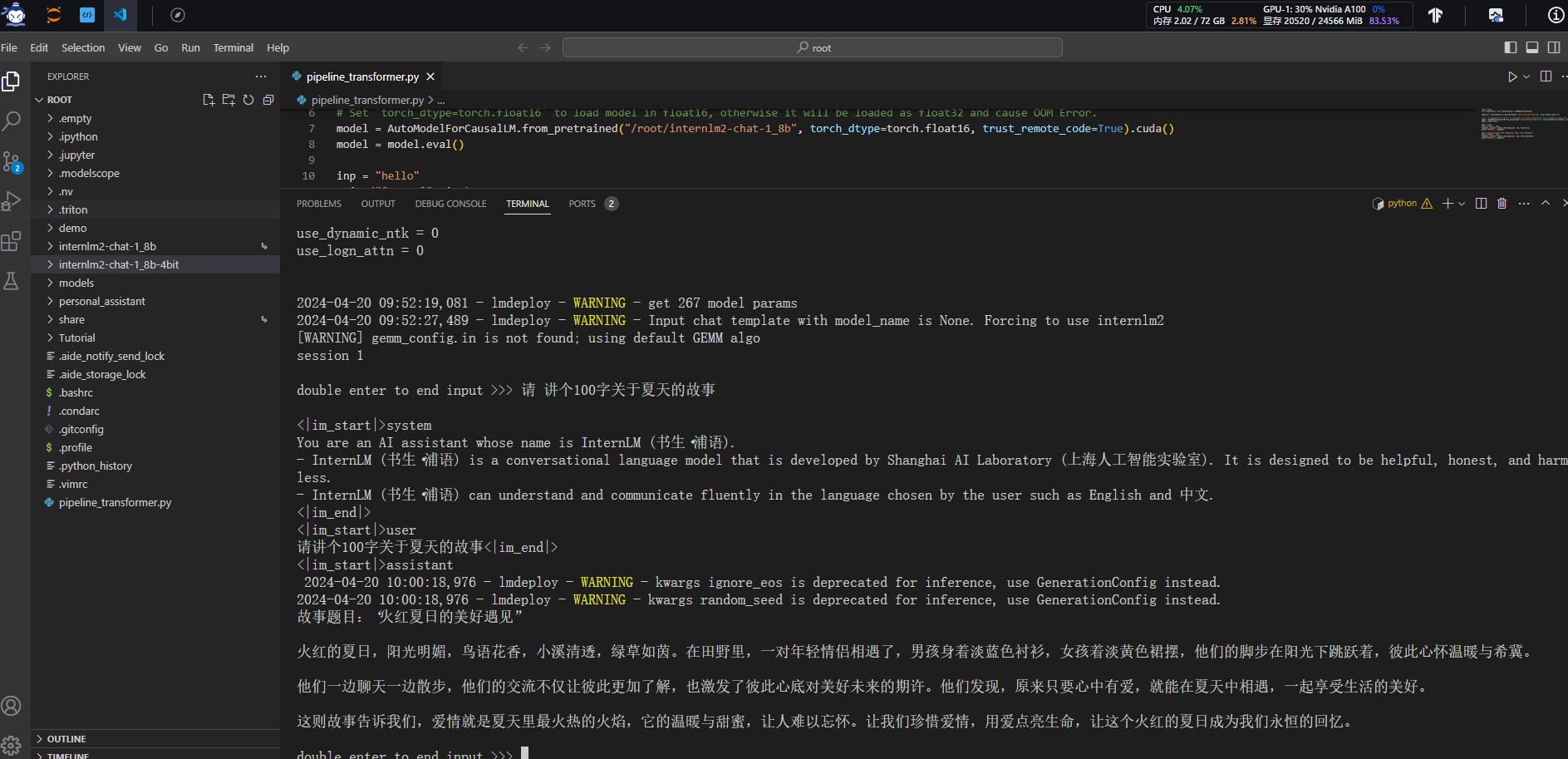Split the terminal pane
The width and height of the screenshot is (1568, 759).
1481,204
